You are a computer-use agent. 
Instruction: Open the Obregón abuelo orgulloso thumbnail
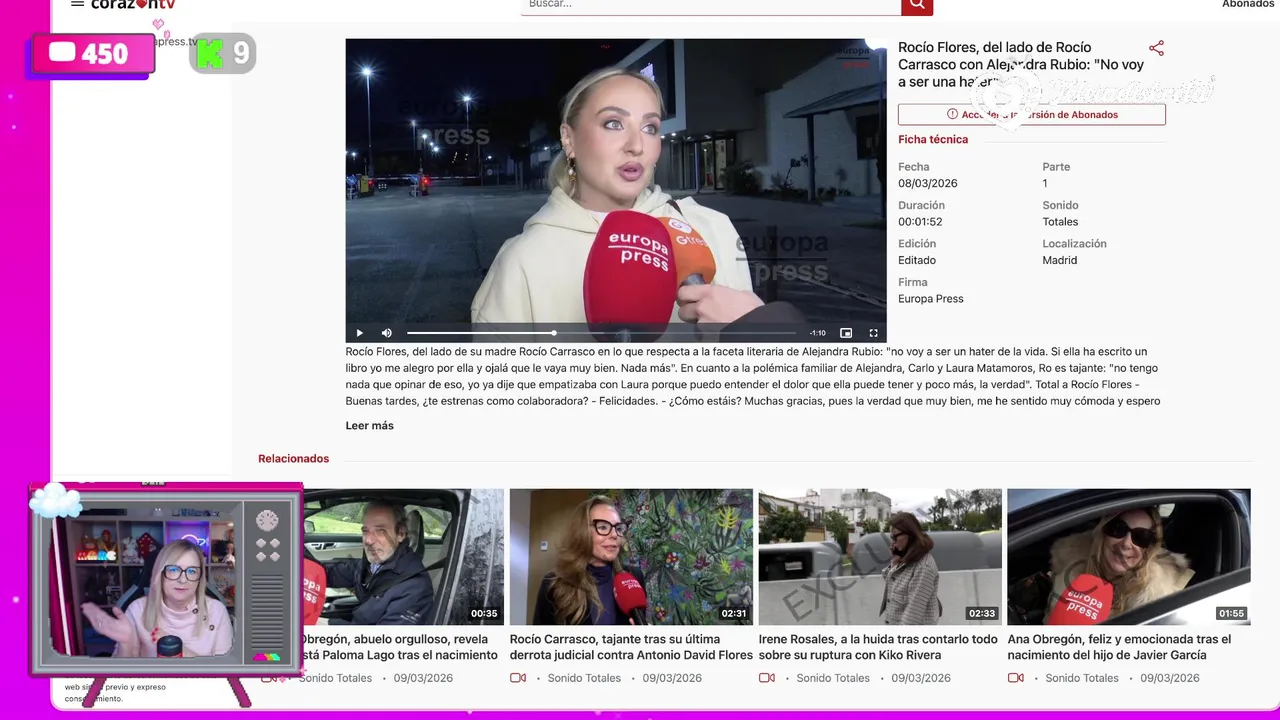(x=403, y=557)
